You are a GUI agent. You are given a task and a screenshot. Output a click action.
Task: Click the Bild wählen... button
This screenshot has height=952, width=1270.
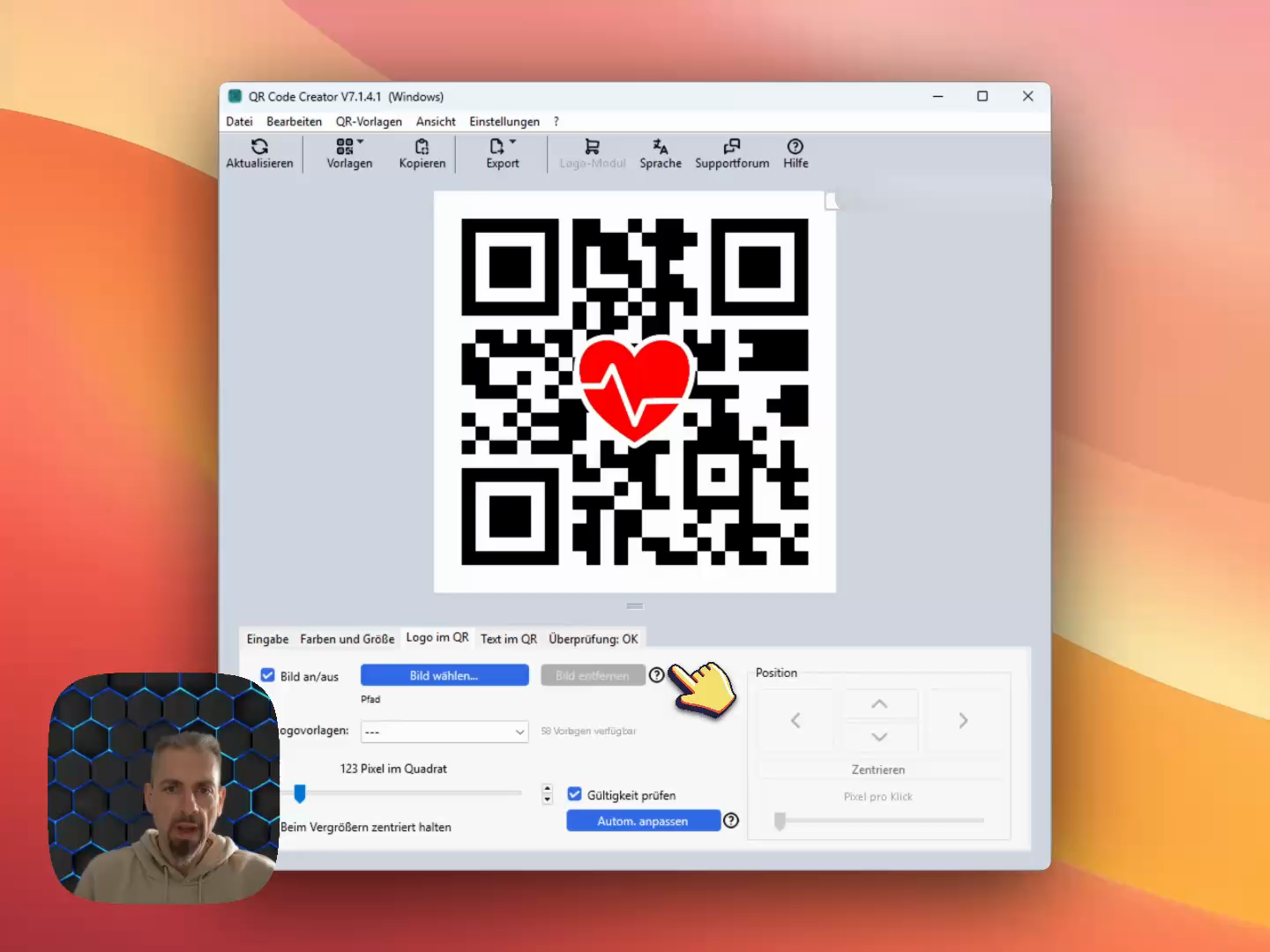[x=444, y=675]
